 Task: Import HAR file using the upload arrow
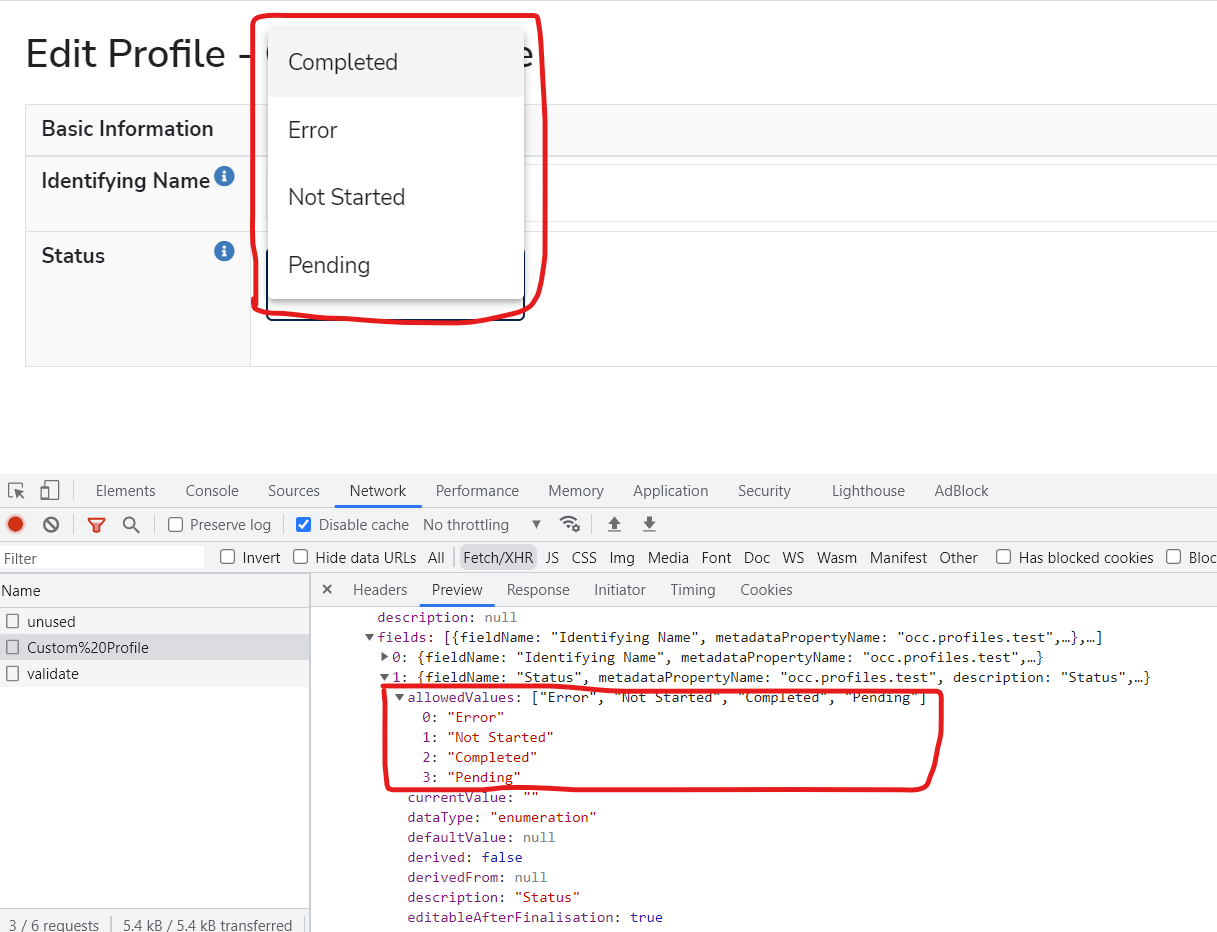click(613, 523)
